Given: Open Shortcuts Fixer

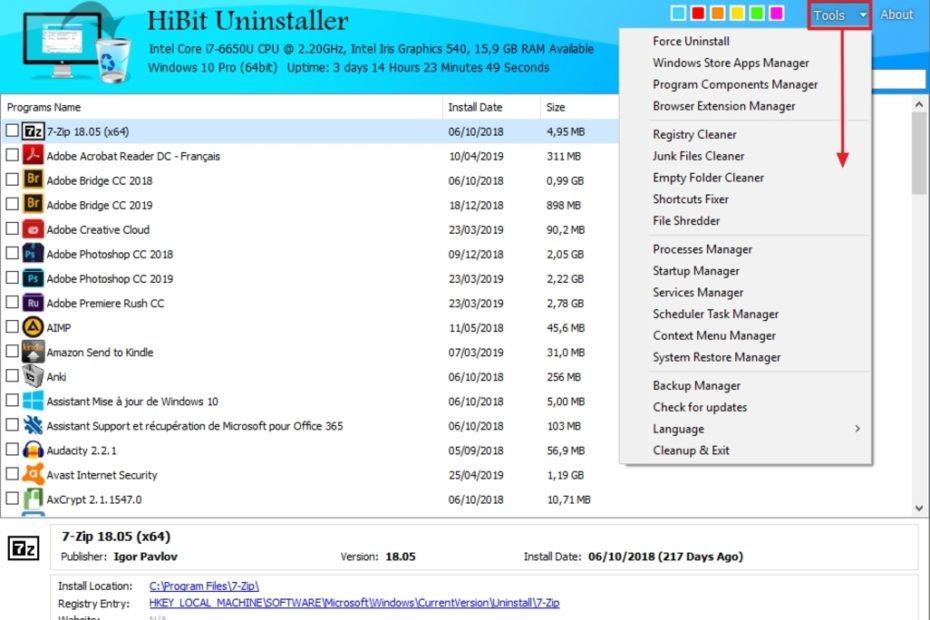Looking at the screenshot, I should coord(690,199).
